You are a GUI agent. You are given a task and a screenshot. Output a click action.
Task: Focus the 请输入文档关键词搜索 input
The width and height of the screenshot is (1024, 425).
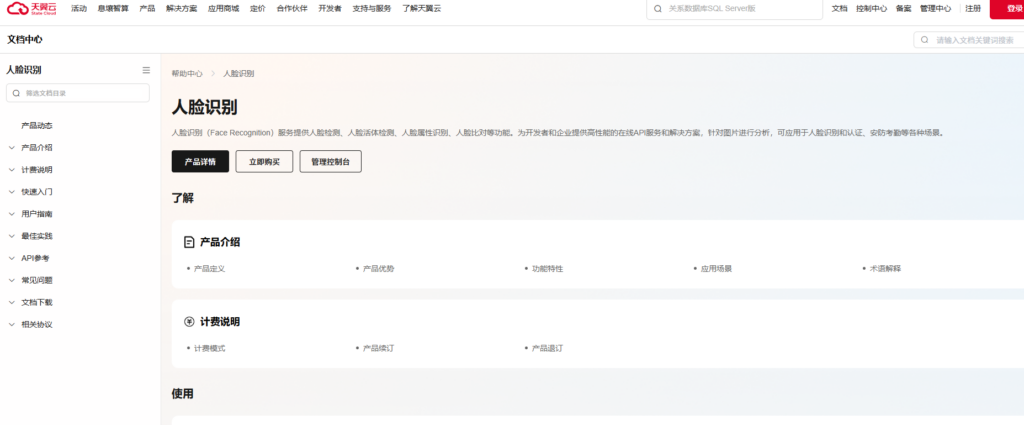tap(969, 40)
